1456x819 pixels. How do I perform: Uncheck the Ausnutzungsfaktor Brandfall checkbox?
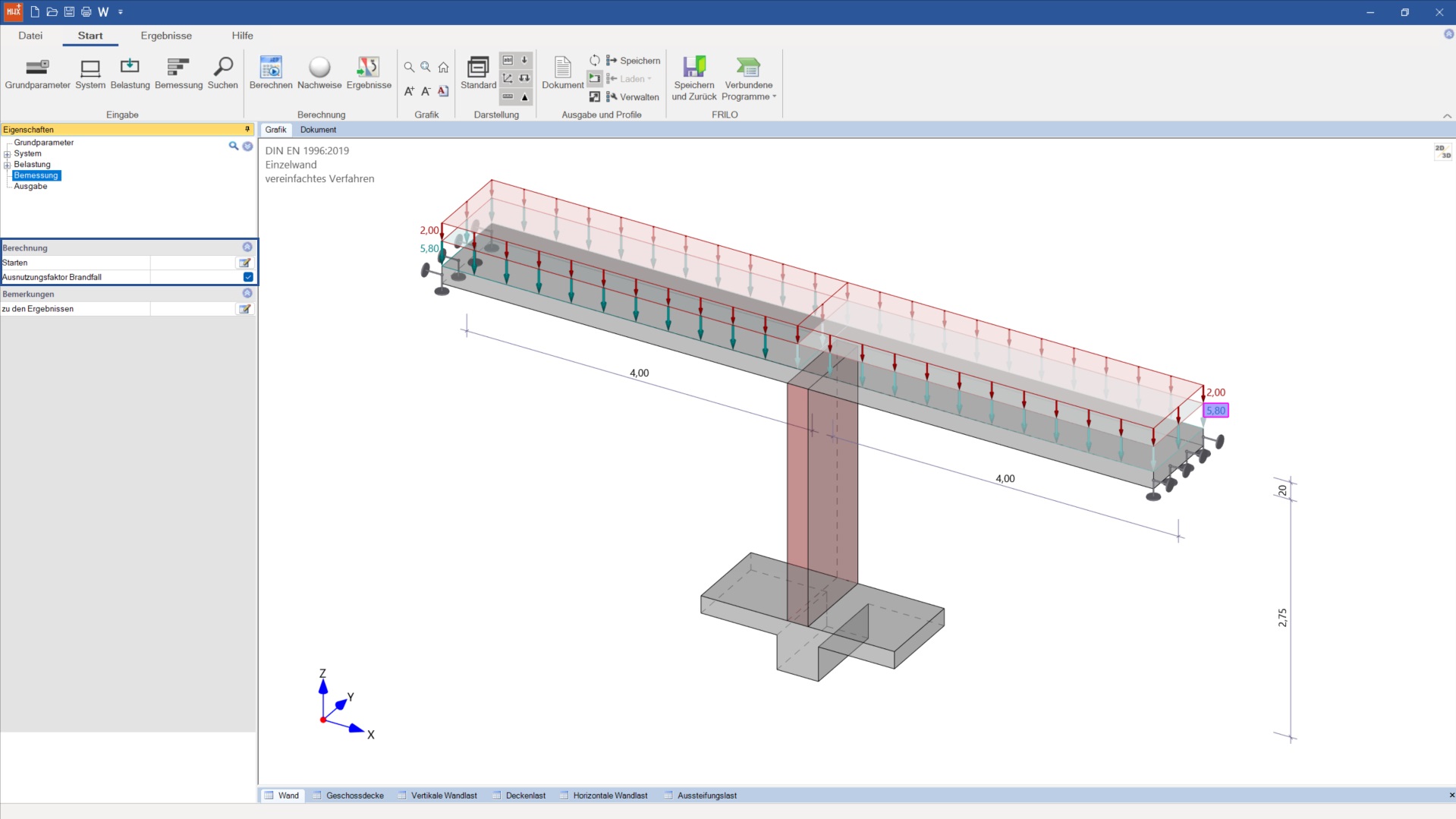click(x=248, y=277)
